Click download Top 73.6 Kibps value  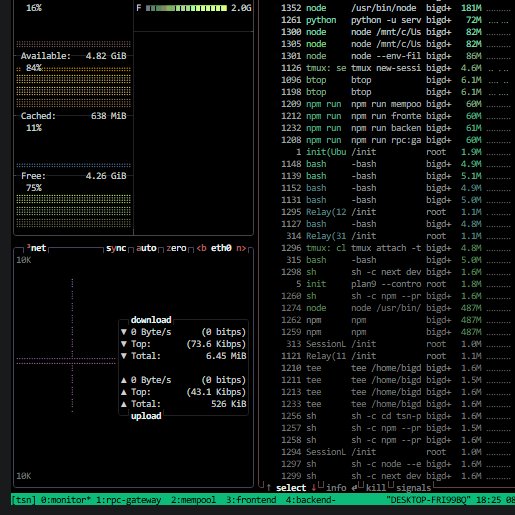(x=216, y=344)
